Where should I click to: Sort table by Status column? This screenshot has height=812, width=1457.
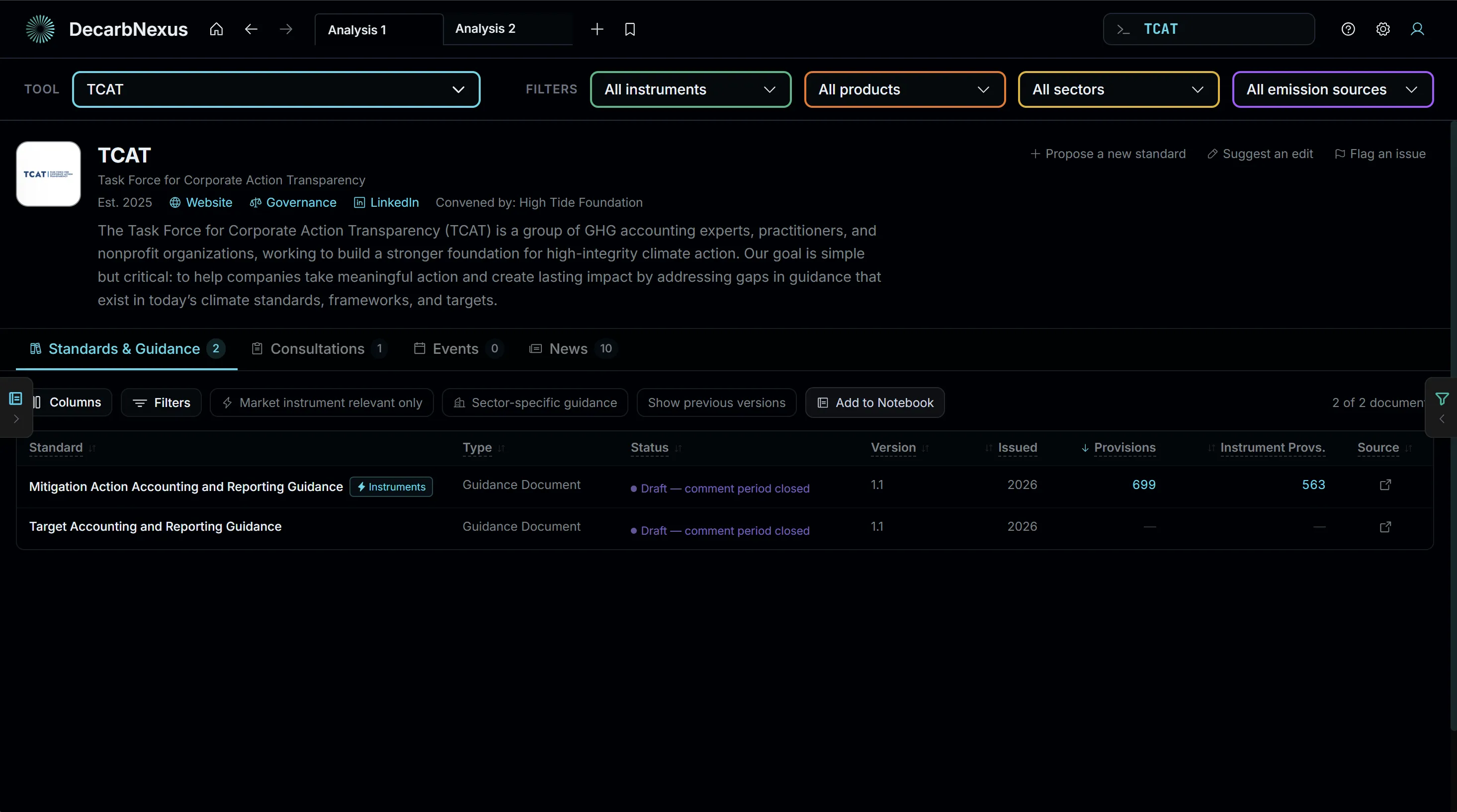650,447
